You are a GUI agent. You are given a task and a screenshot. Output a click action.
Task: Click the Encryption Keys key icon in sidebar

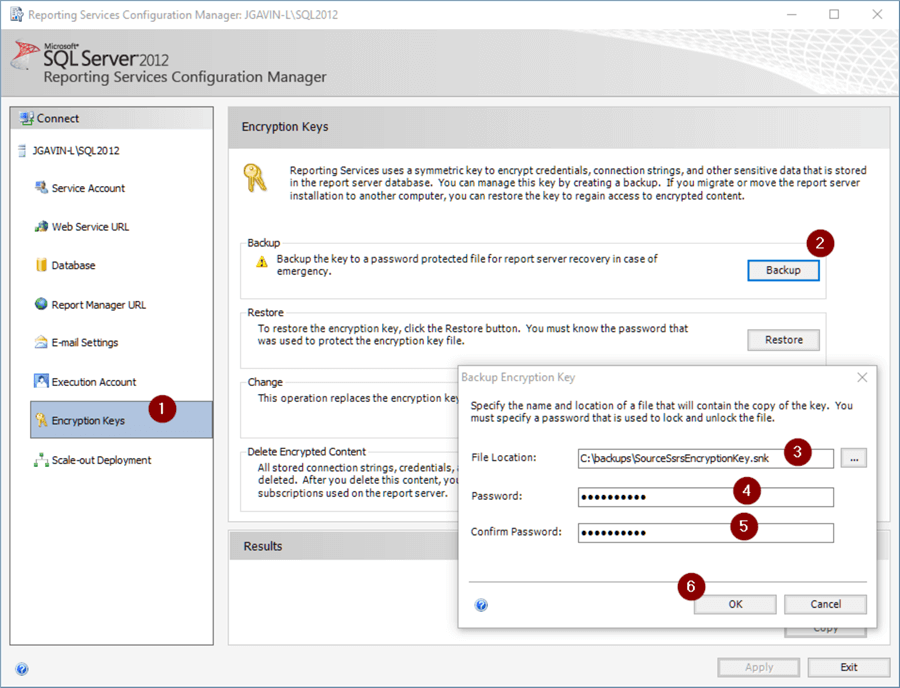(x=41, y=420)
